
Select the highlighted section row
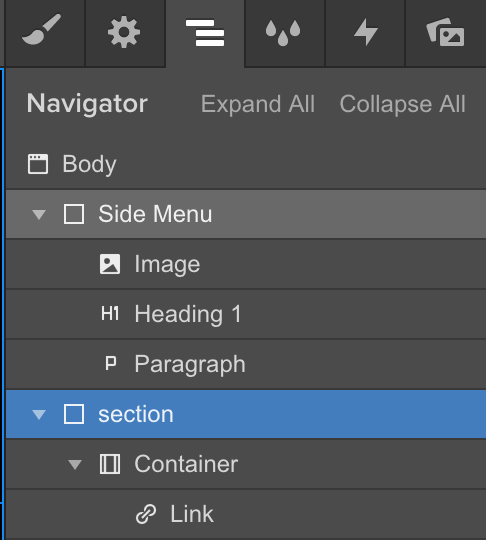tap(246, 414)
